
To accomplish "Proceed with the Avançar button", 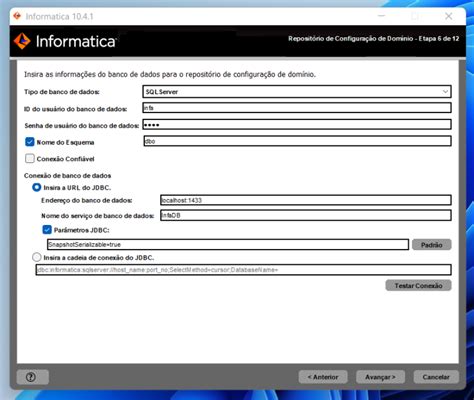I will coord(380,377).
